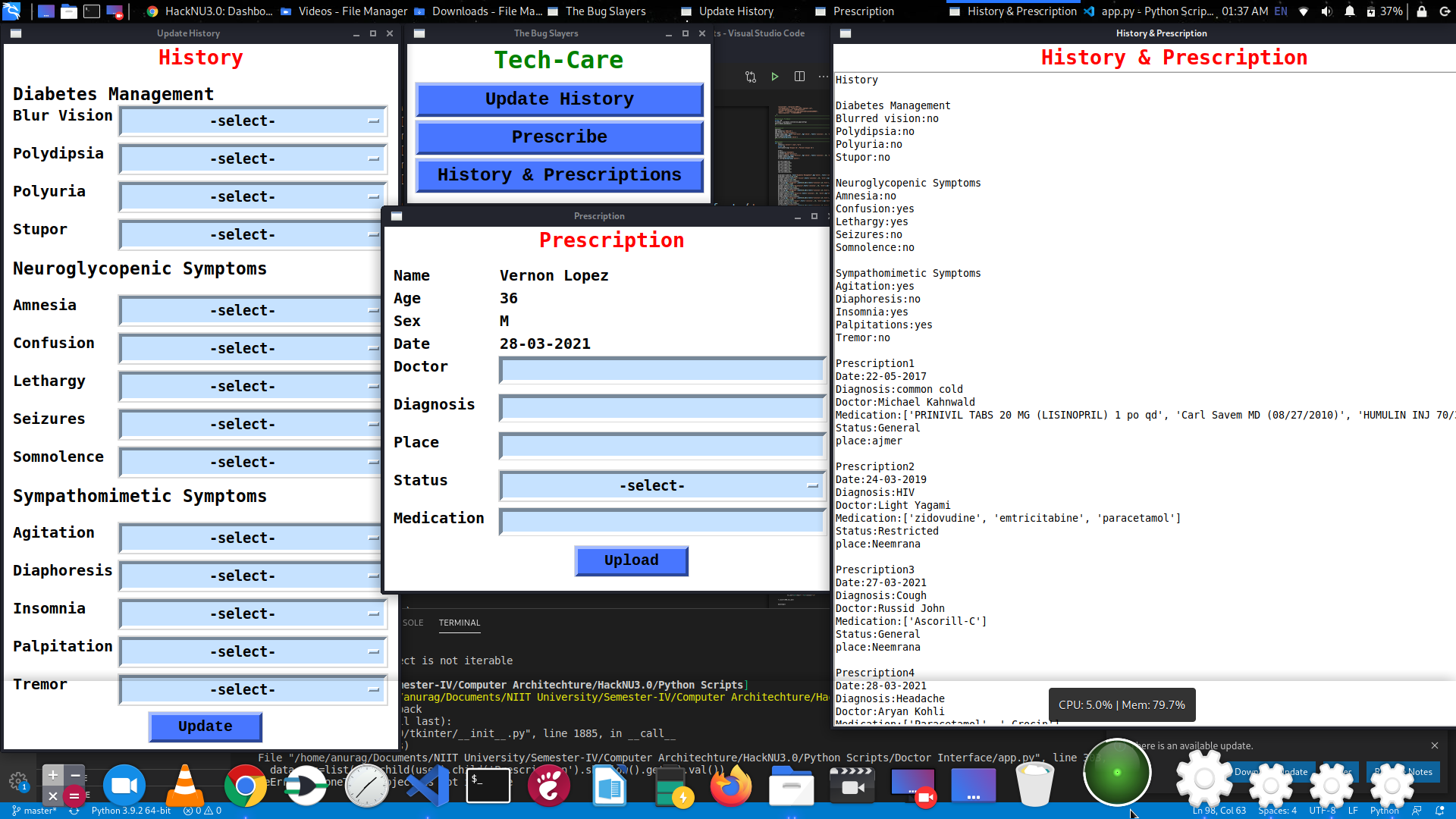Screen dimensions: 1456x819
Task: Select the TERMINAL tab in VS Code
Action: click(459, 623)
